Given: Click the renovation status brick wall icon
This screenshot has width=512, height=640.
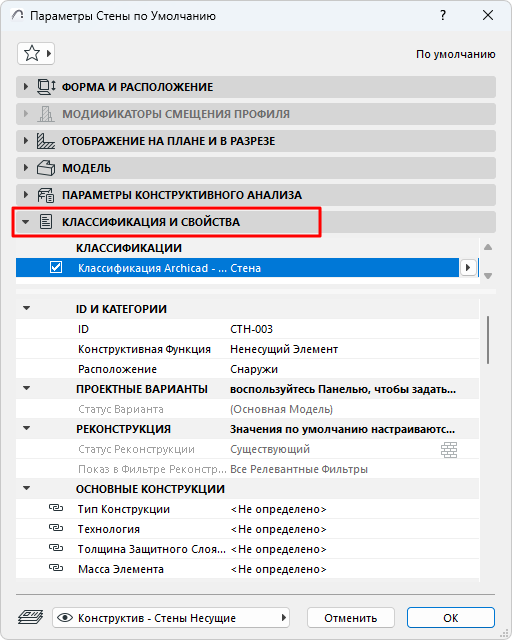Looking at the screenshot, I should (449, 449).
